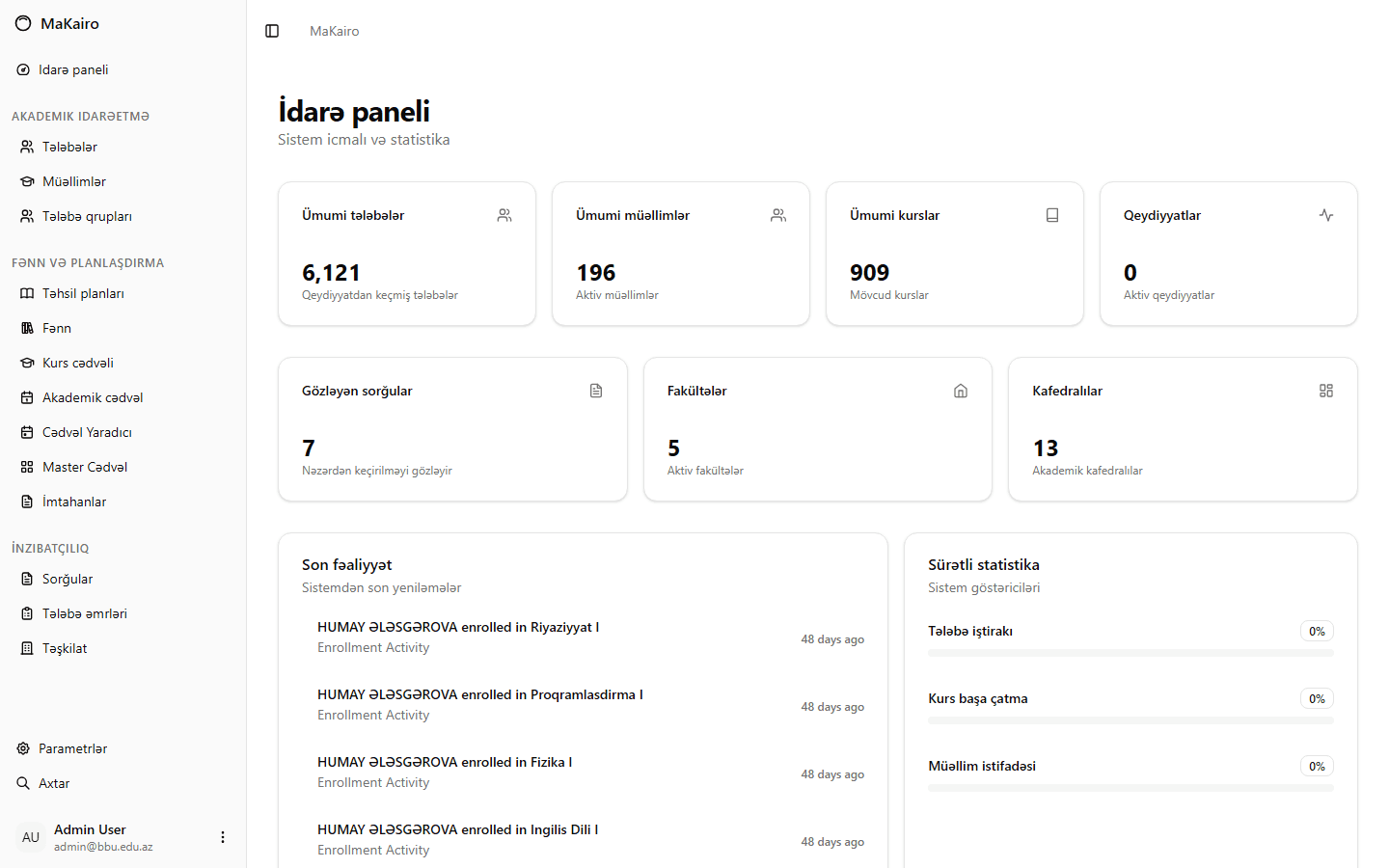Select Master Cədvəl in the sidebar

point(84,467)
